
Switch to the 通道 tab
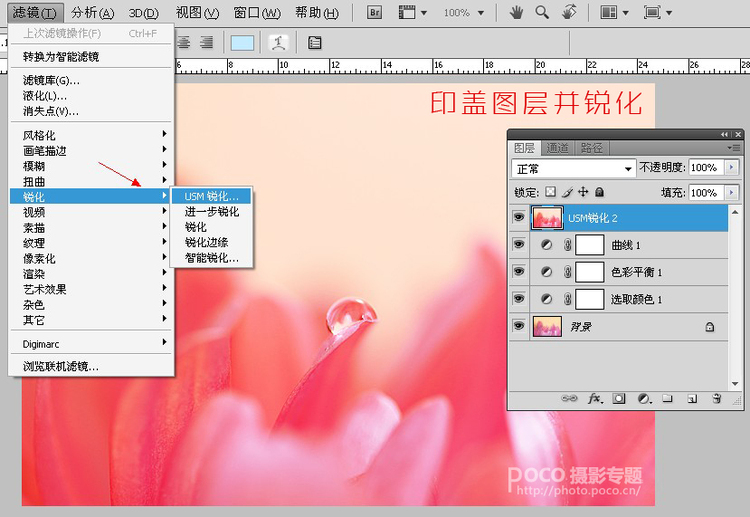click(558, 148)
